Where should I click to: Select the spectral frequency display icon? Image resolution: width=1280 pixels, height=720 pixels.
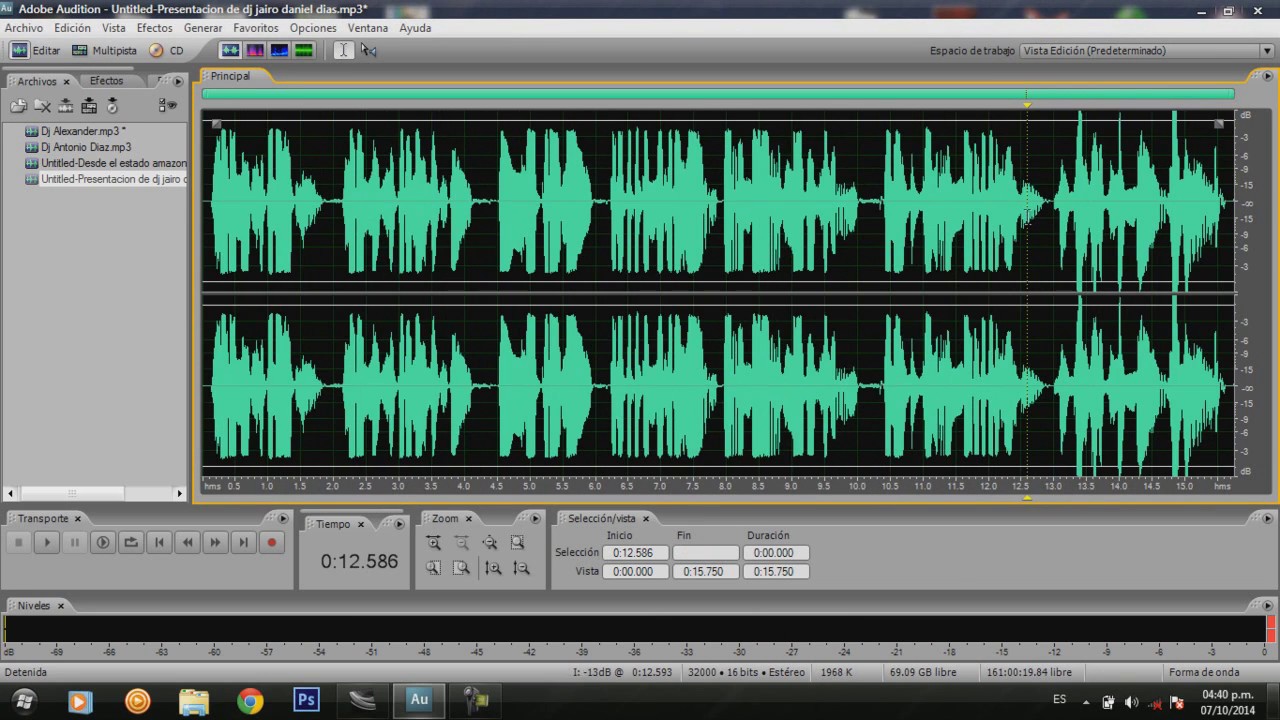click(255, 50)
